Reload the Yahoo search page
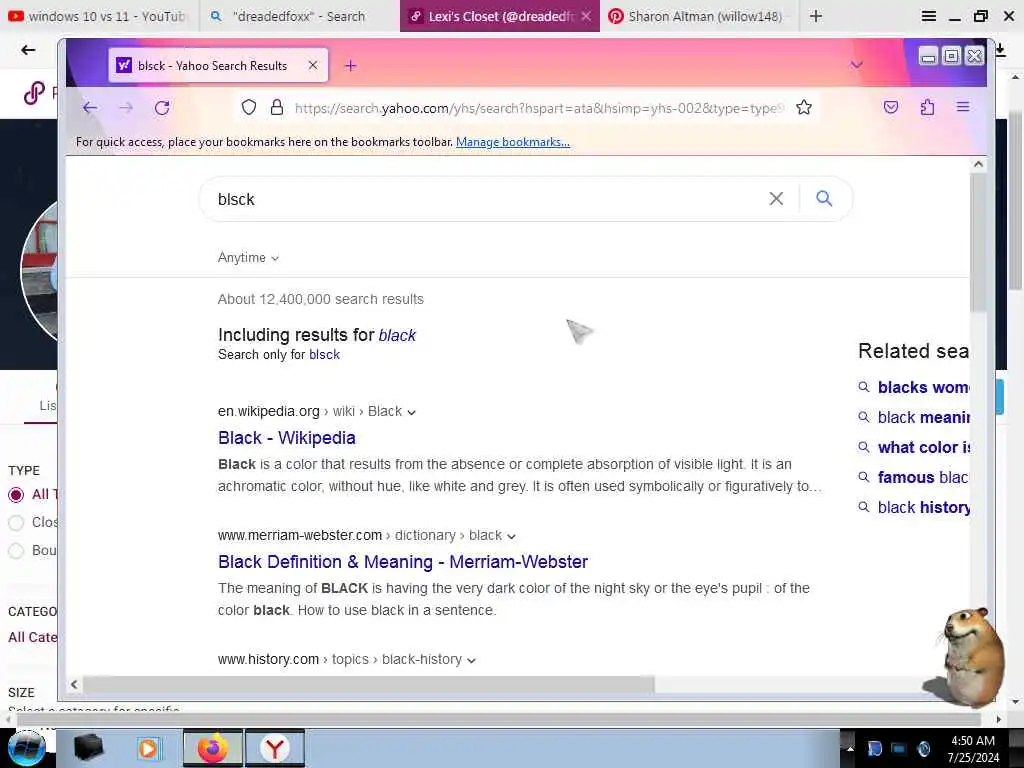This screenshot has width=1024, height=768. tap(162, 108)
